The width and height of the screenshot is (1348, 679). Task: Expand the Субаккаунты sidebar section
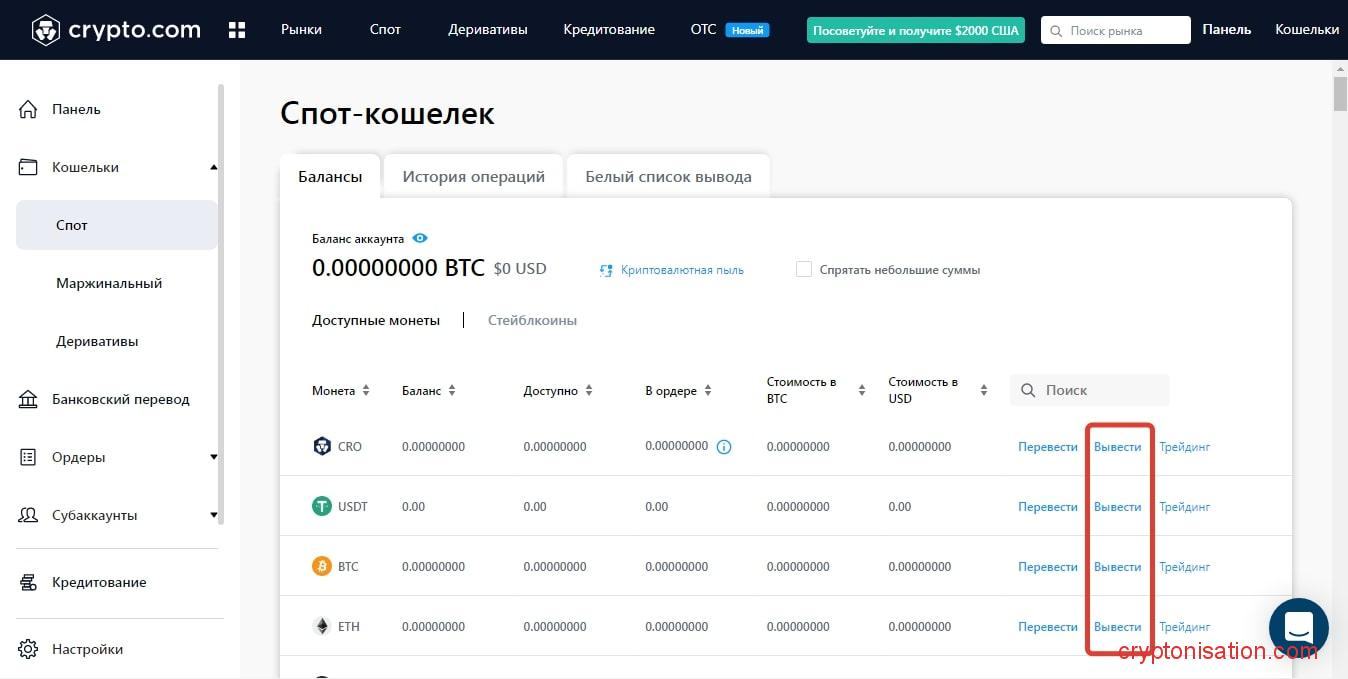tap(213, 515)
